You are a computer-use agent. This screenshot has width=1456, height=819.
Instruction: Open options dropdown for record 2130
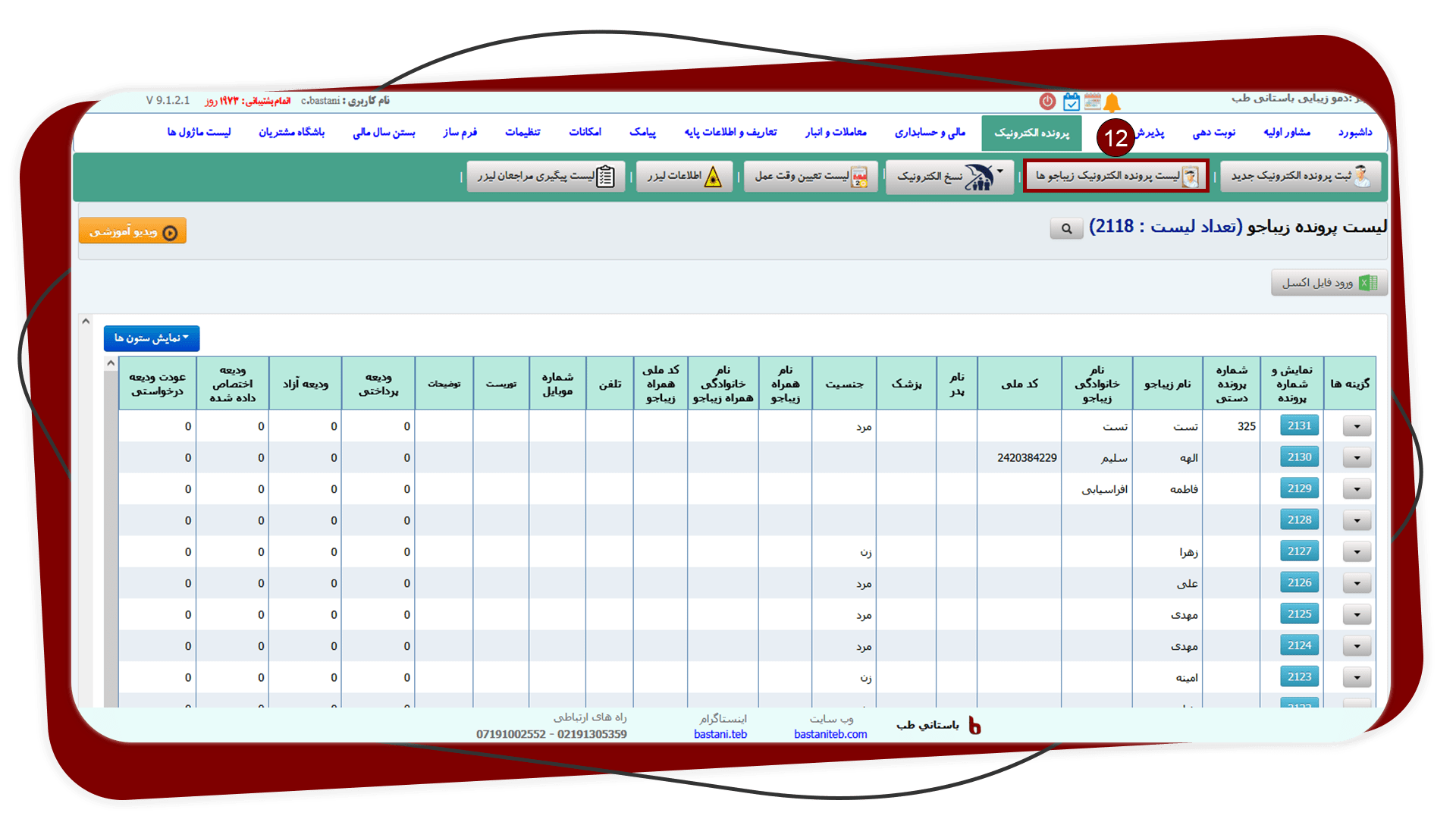tap(1357, 458)
